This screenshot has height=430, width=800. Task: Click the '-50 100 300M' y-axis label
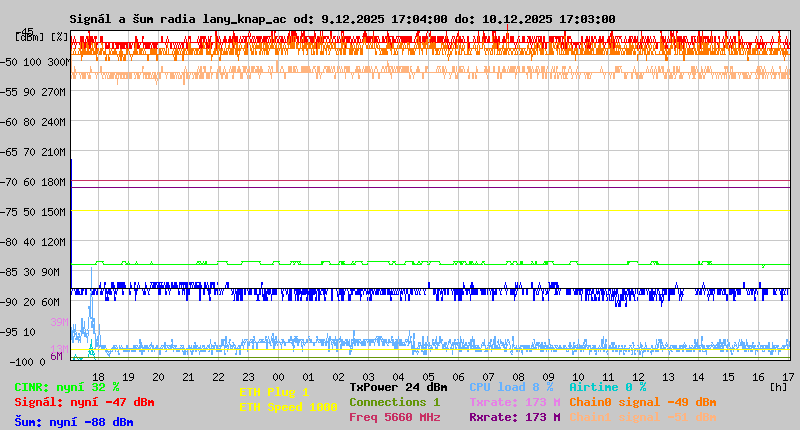37,62
